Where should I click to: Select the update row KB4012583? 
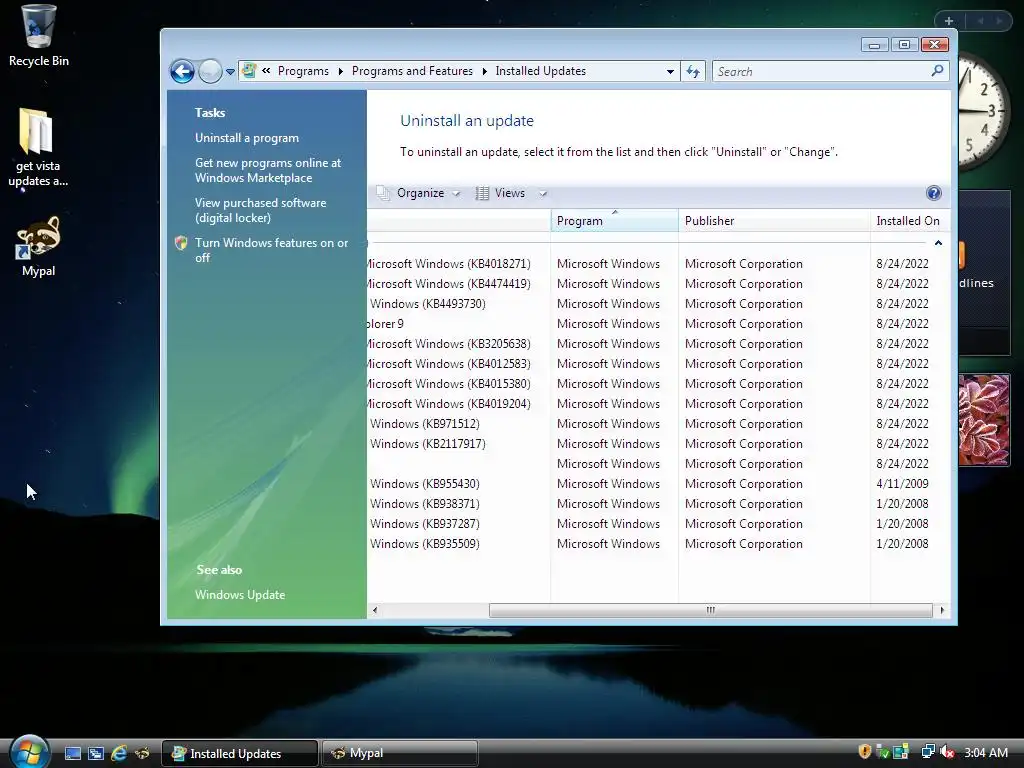click(657, 364)
